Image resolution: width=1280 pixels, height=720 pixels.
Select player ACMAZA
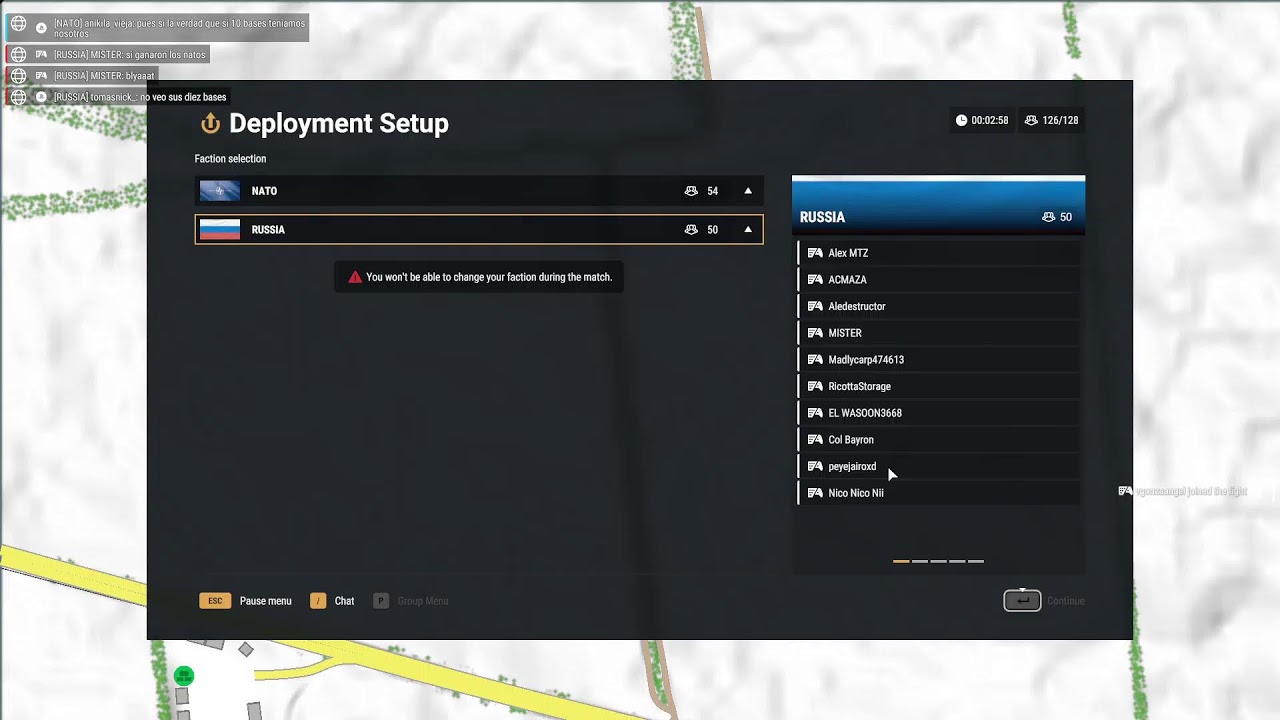(x=938, y=280)
